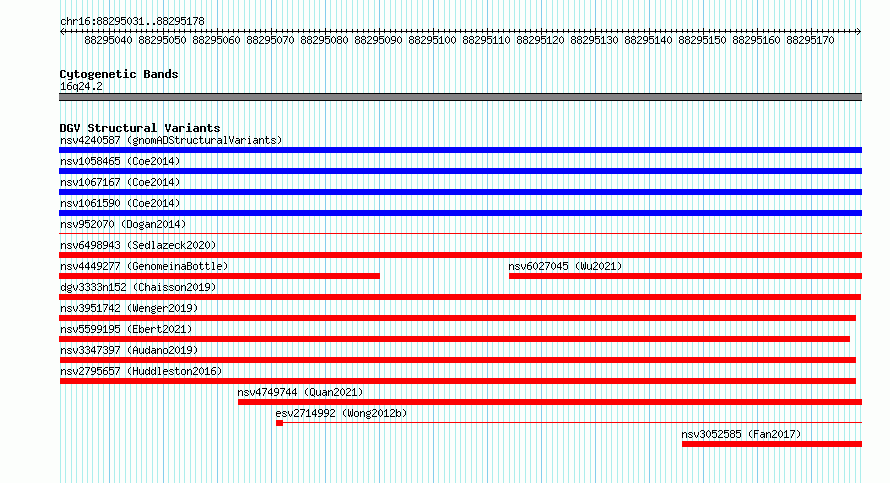Click the 16q24.2 band label
The height and width of the screenshot is (483, 890).
[x=81, y=86]
